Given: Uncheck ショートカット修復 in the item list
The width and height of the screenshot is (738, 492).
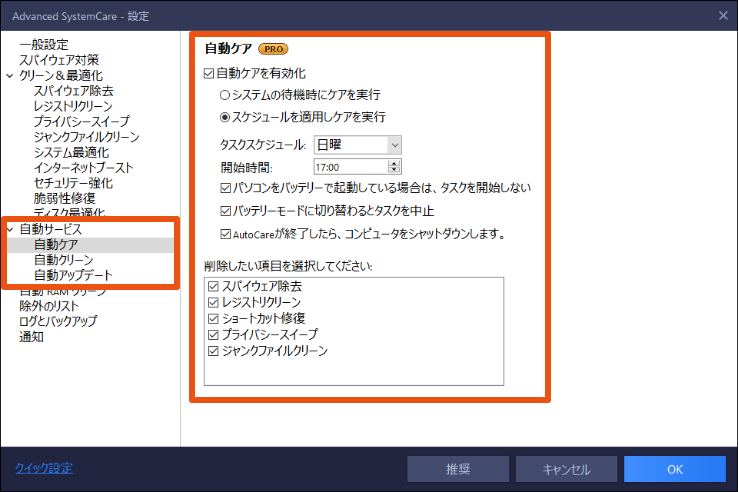Looking at the screenshot, I should coord(213,319).
